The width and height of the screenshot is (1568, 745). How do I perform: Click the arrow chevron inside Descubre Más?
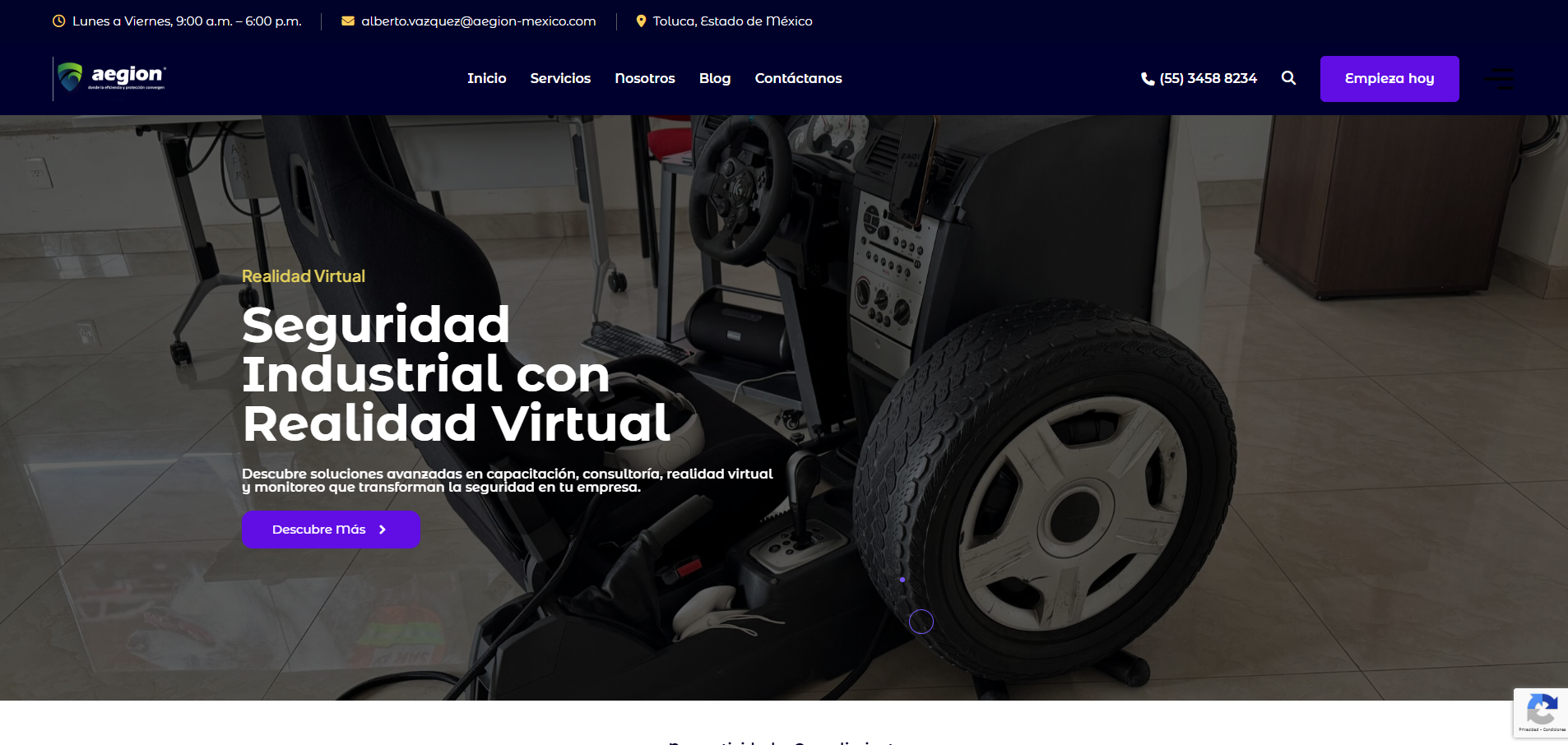pos(383,530)
